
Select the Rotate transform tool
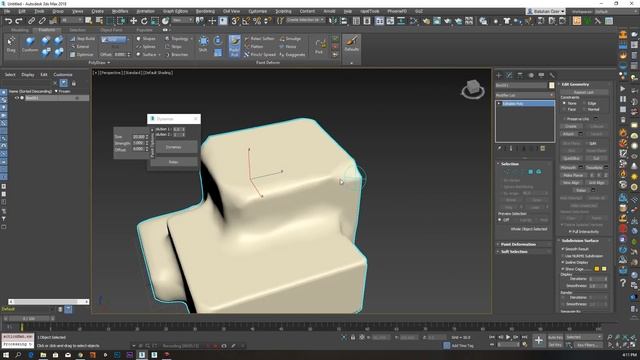144,21
